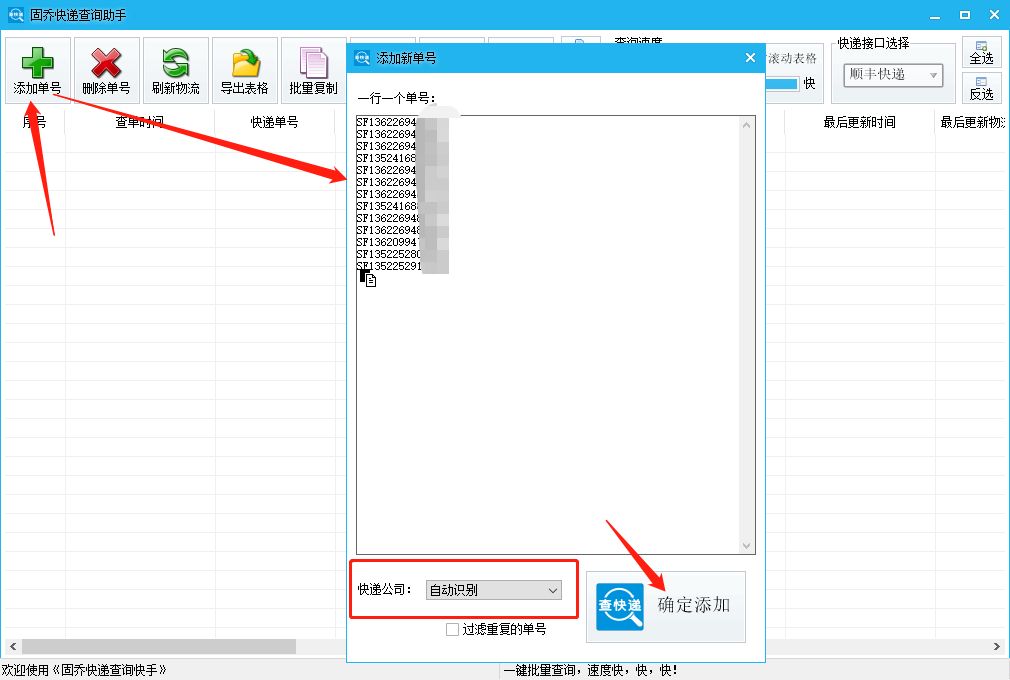
Task: Click the 删除单号 delete tracking number icon
Action: [105, 68]
